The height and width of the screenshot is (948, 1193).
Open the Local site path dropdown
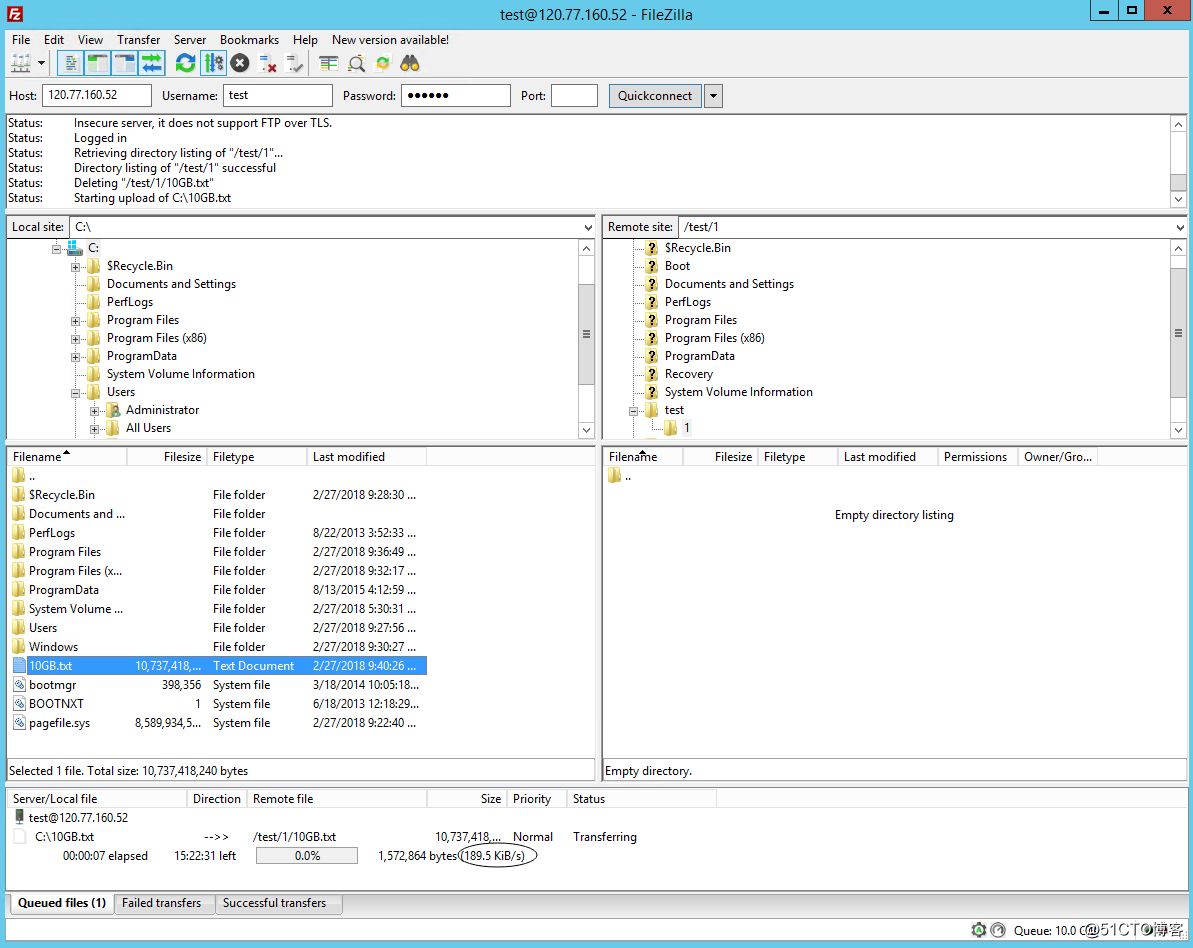(587, 227)
